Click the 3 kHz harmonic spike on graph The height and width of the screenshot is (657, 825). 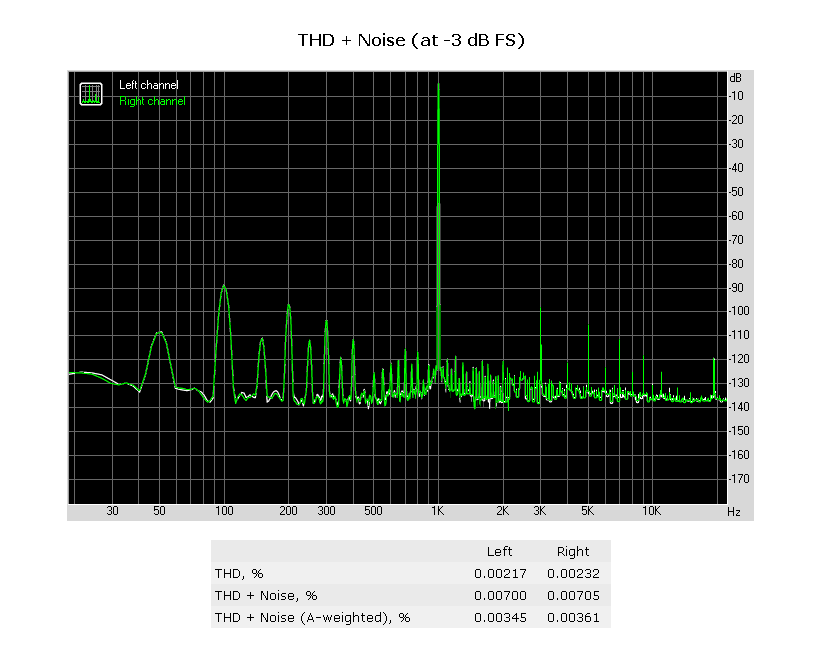click(540, 347)
